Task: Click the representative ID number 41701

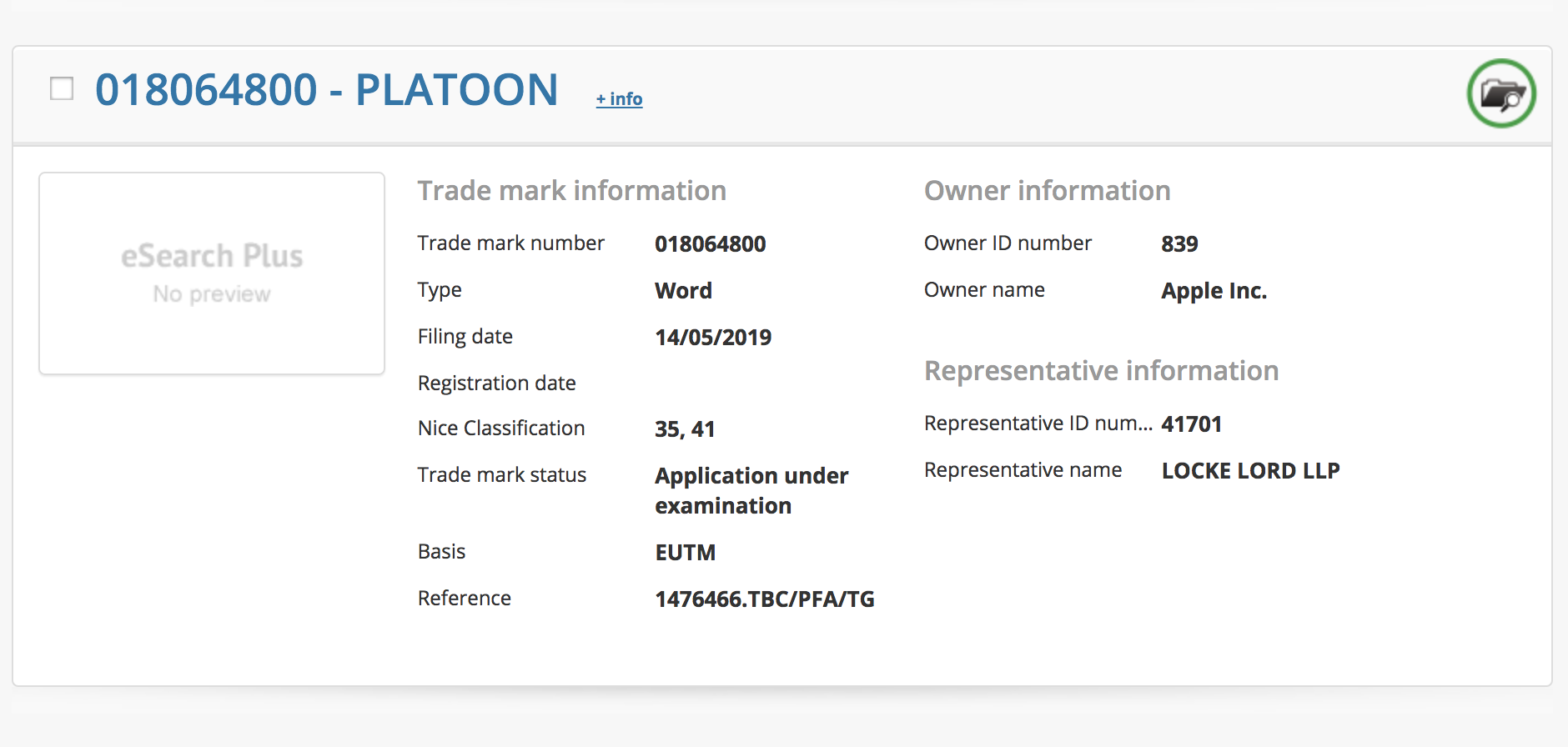Action: [x=1191, y=424]
